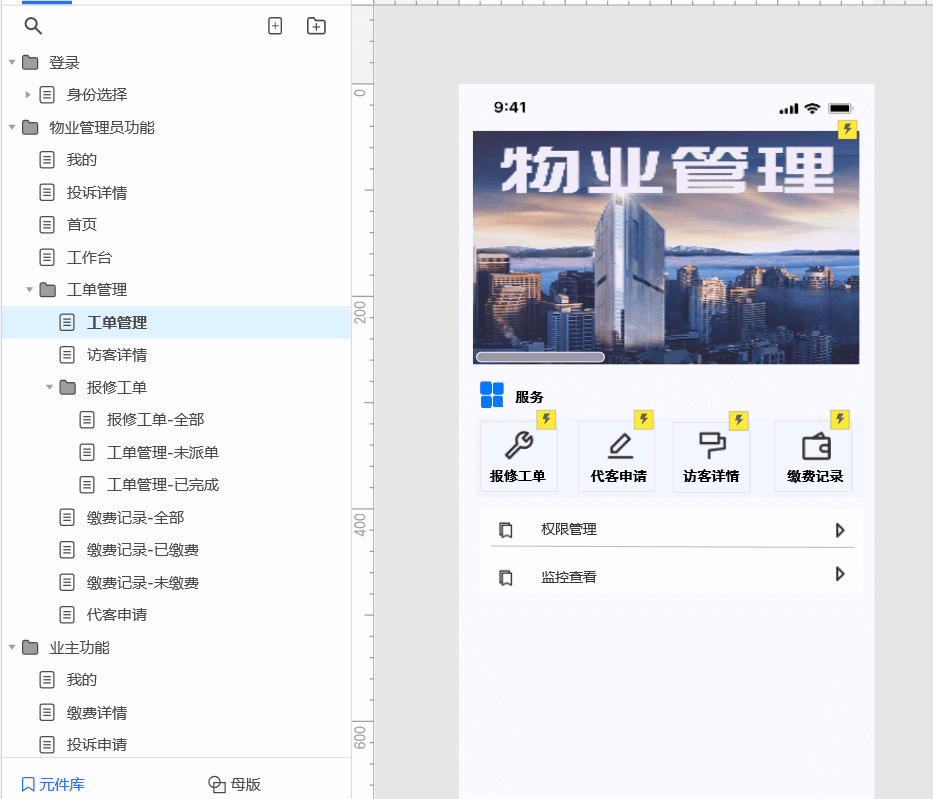Screen dimensions: 933x799
Task: Click the phone signal bars icon
Action: tap(788, 109)
